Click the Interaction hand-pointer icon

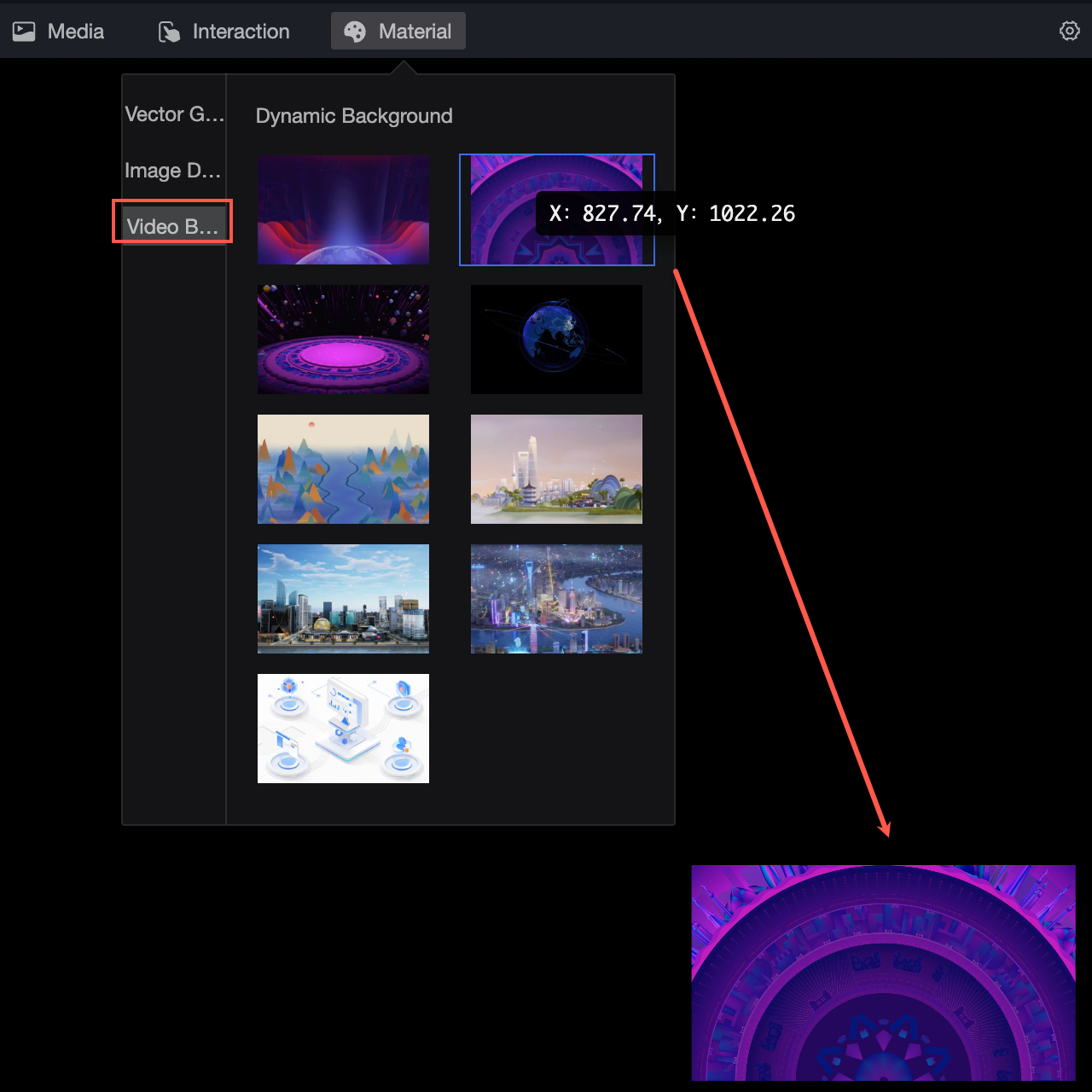170,32
